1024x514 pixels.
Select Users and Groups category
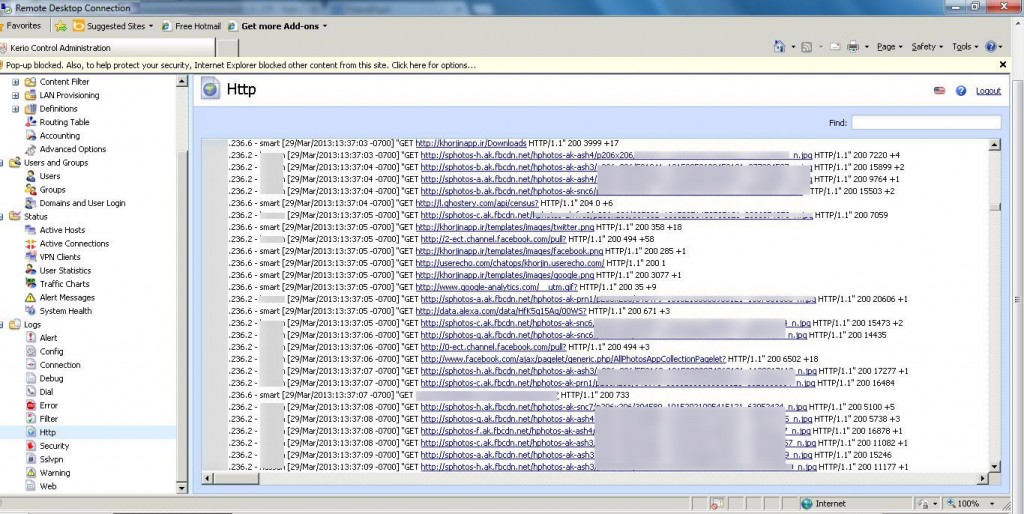[56, 163]
